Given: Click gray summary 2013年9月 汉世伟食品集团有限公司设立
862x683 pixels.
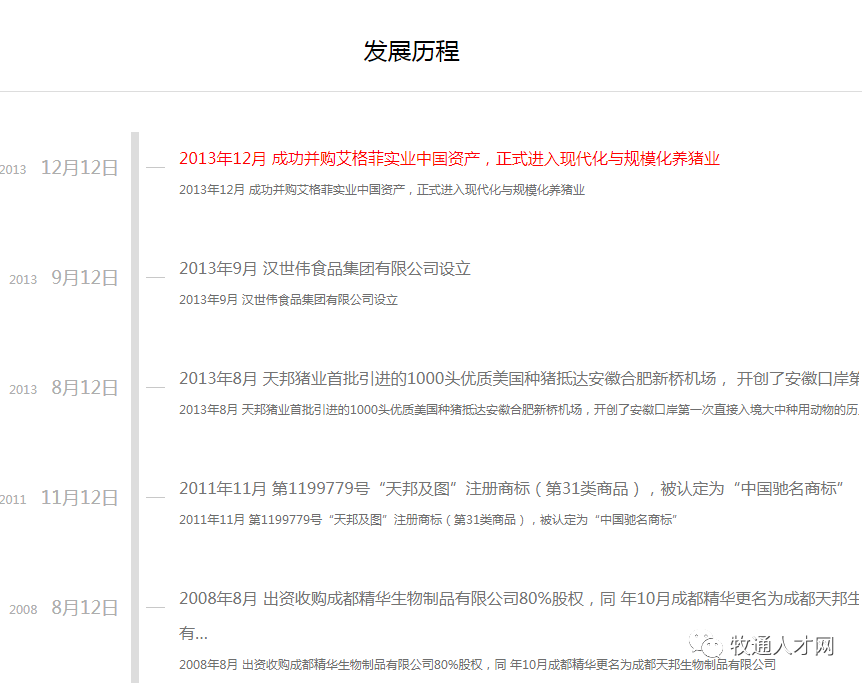Looking at the screenshot, I should click(x=289, y=300).
